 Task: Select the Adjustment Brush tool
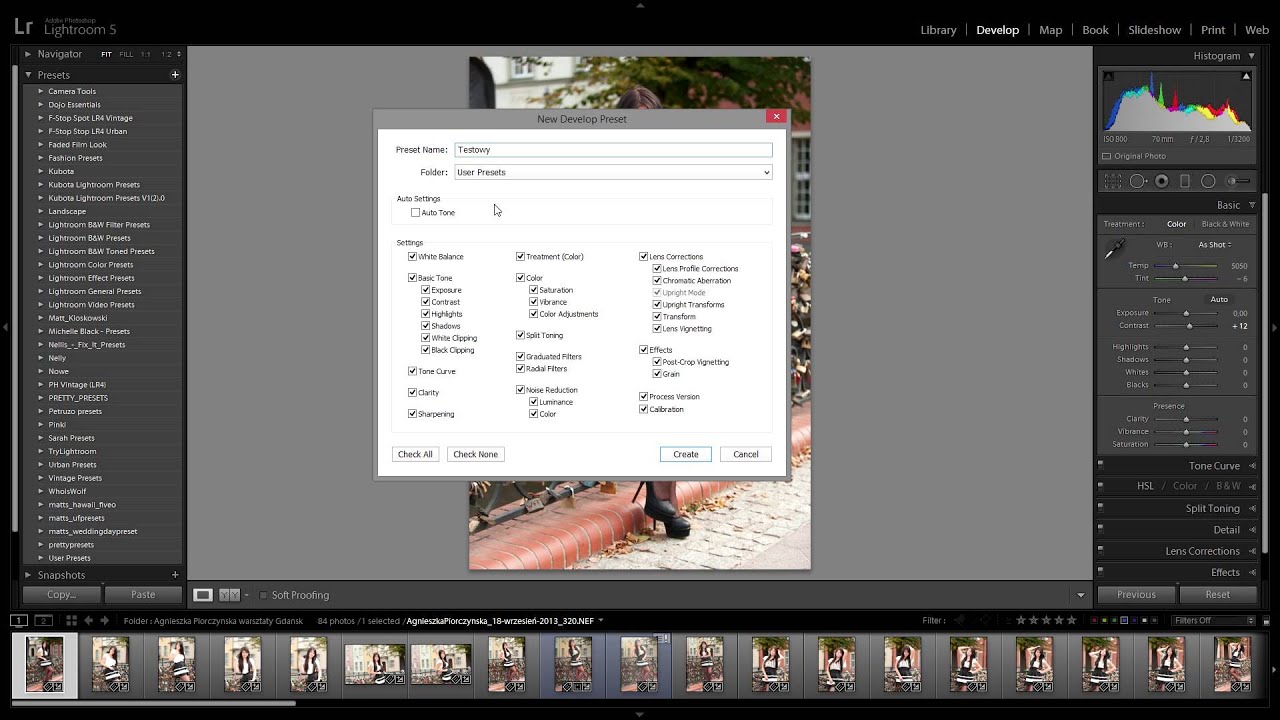[1239, 181]
